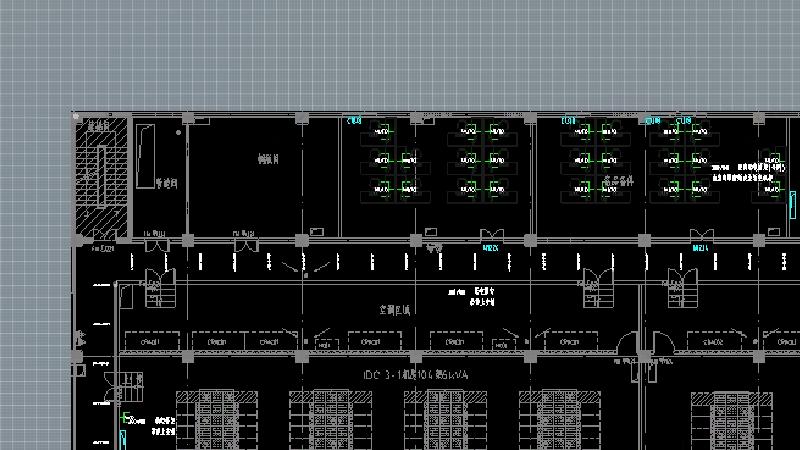Select the small cyan rectangle at bottom-left

pos(123,437)
